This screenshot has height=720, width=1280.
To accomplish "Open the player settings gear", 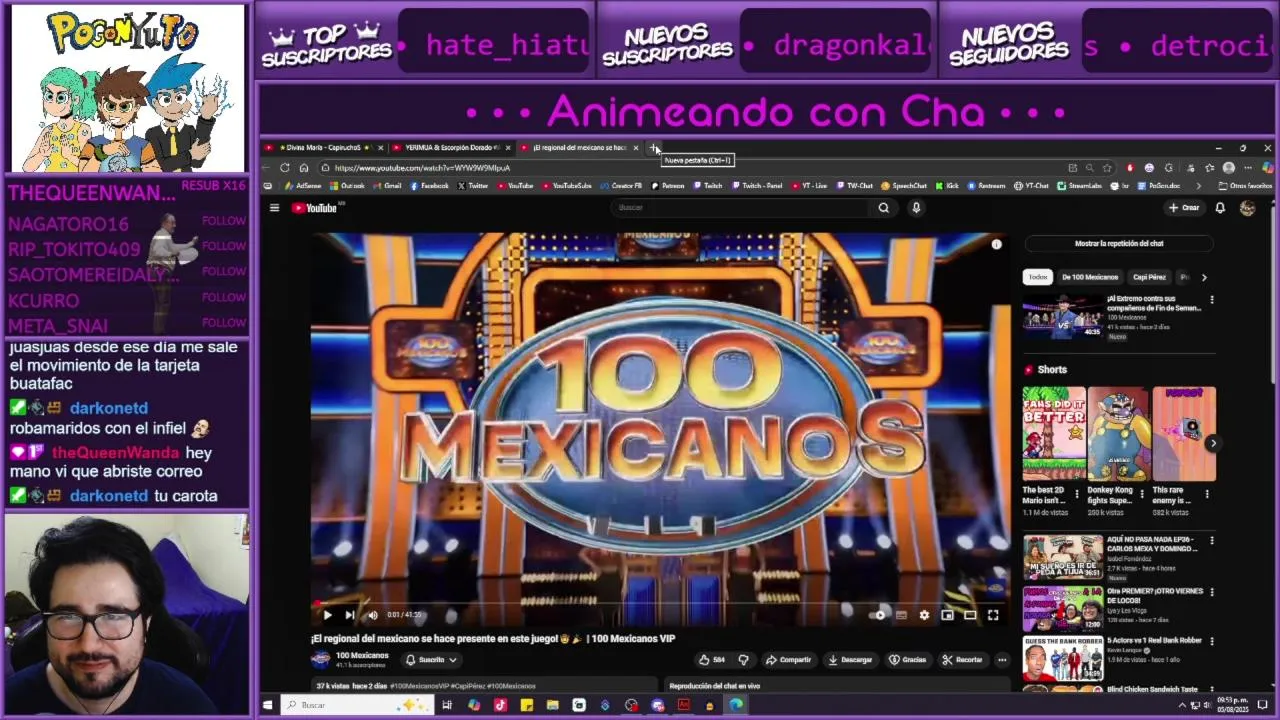I will [x=924, y=615].
